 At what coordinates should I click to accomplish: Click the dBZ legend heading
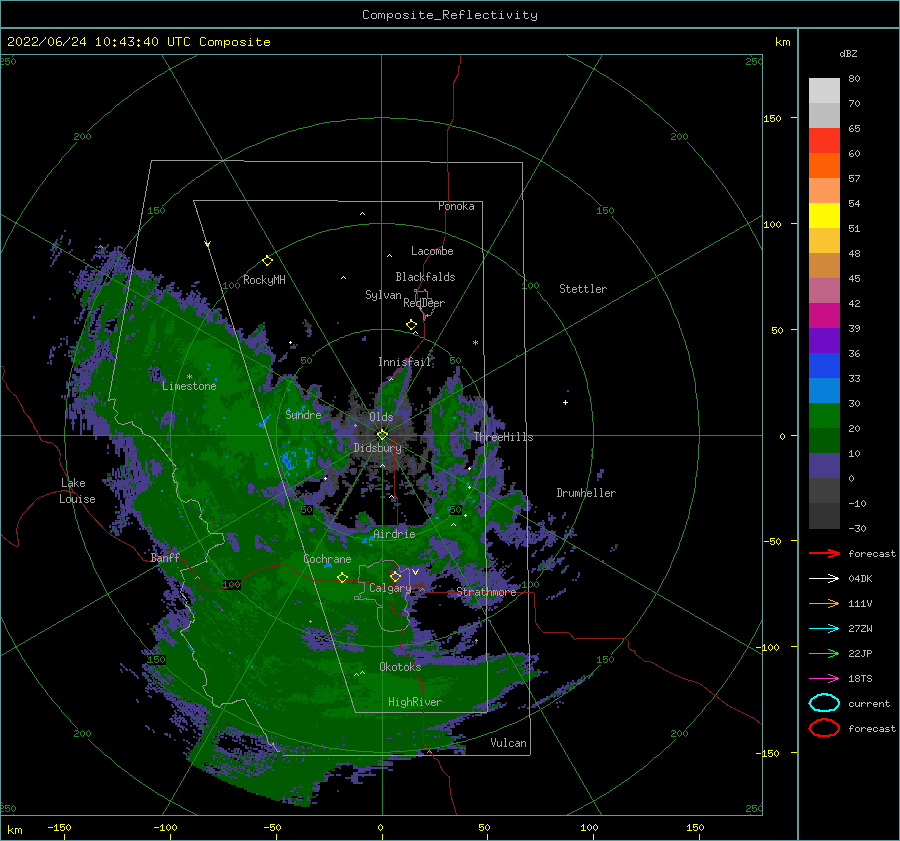[848, 53]
